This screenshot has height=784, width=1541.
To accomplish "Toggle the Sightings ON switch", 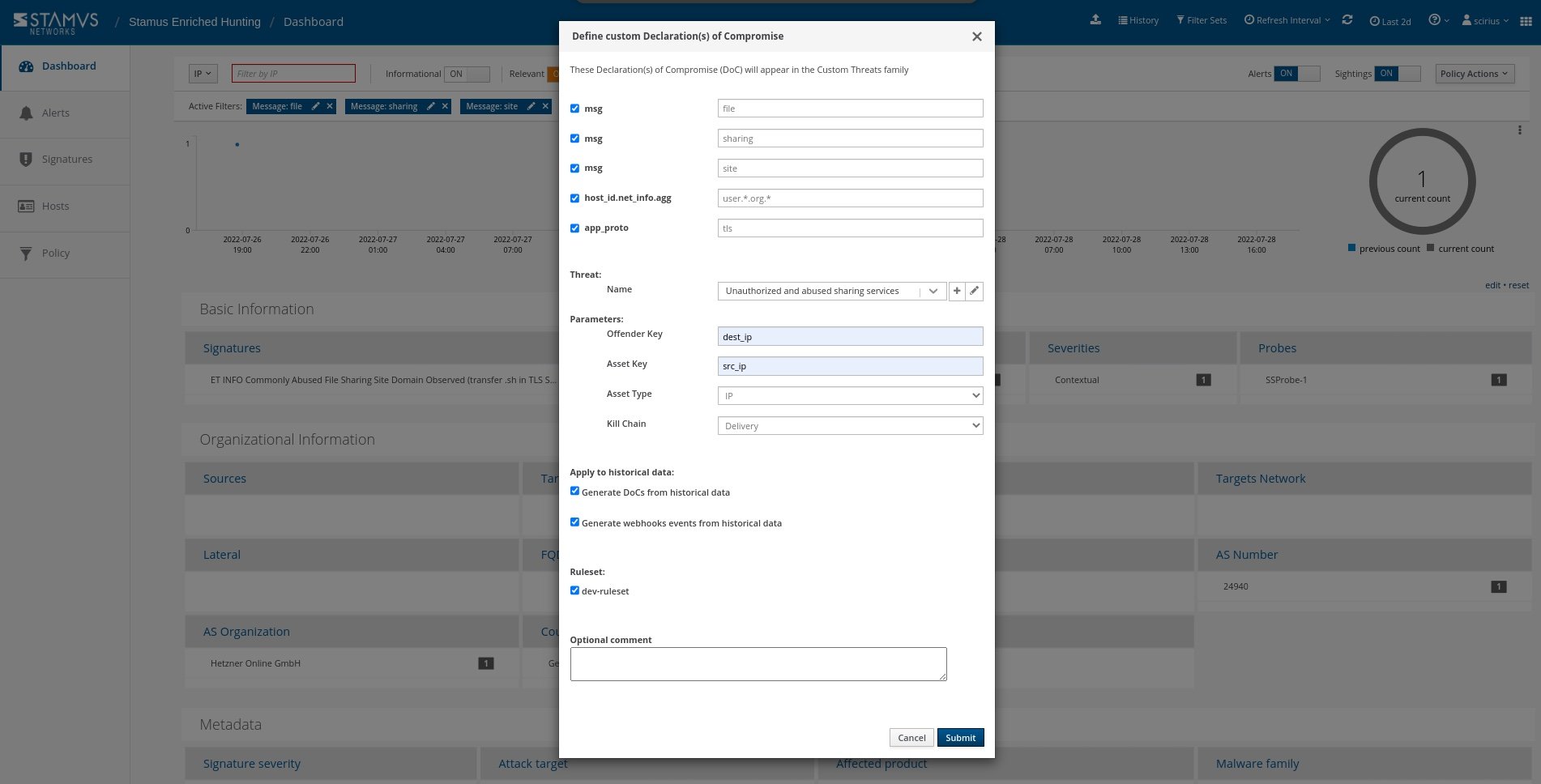I will (1398, 74).
